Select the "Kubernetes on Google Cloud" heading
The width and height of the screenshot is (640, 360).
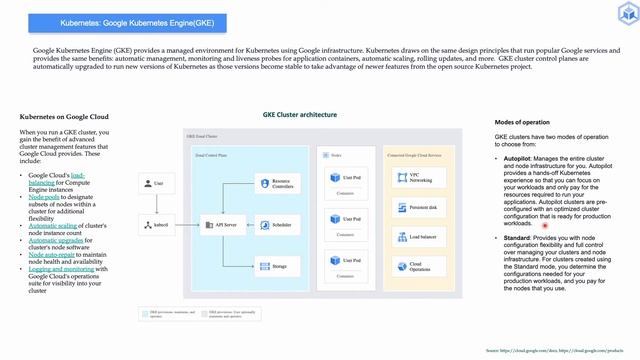[x=64, y=117]
